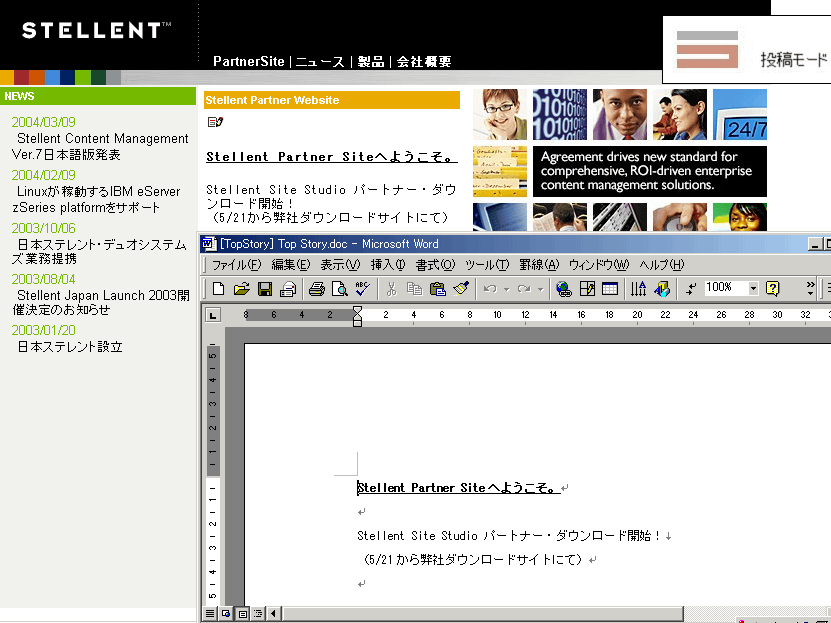831x623 pixels.
Task: Click the Paste clipboard icon
Action: click(x=438, y=289)
